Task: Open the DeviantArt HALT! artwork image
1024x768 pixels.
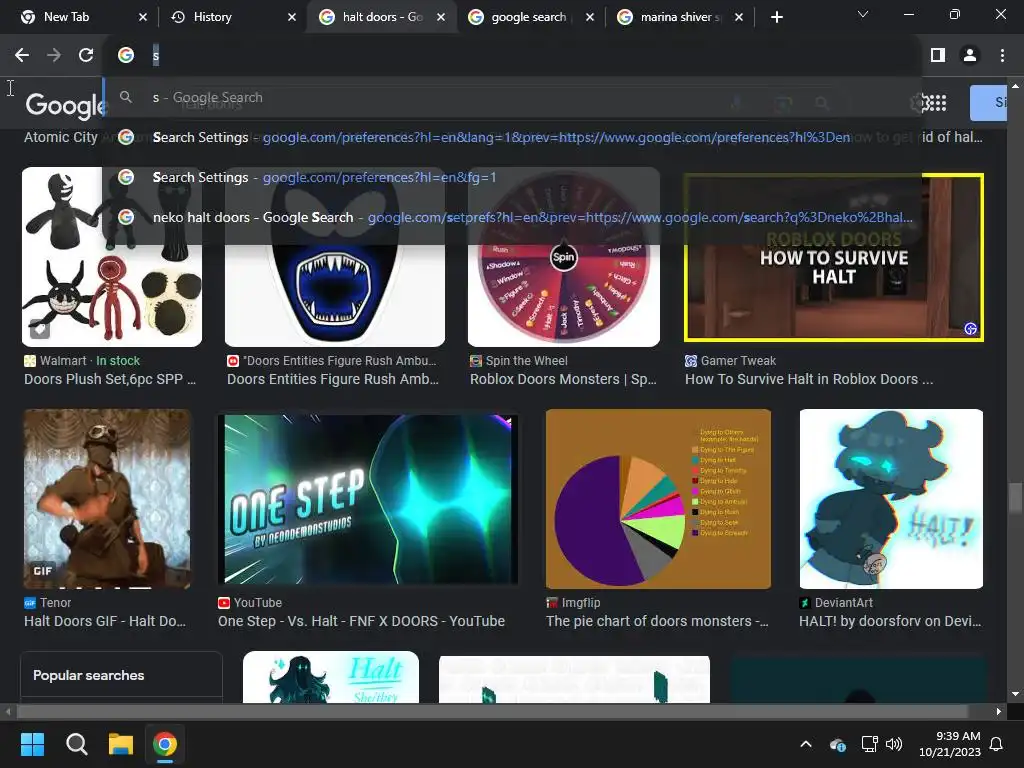Action: 891,499
